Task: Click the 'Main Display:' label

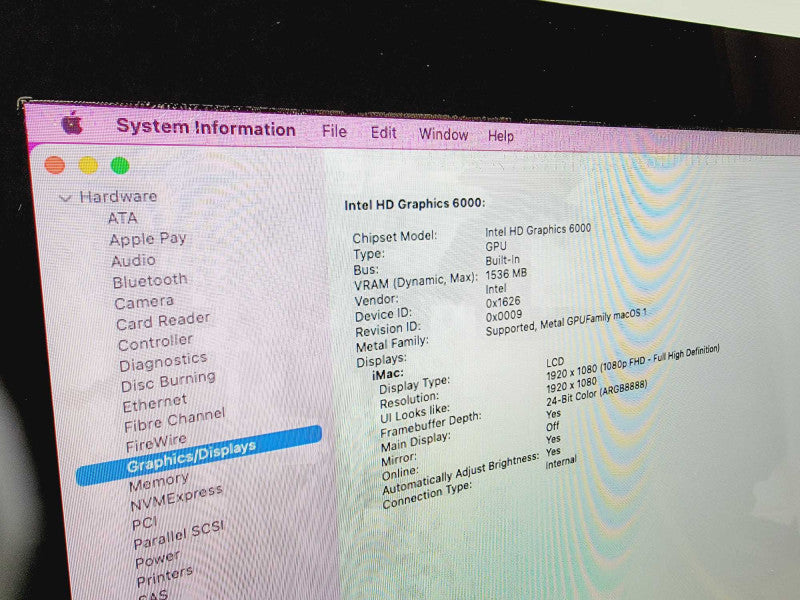Action: [x=416, y=442]
